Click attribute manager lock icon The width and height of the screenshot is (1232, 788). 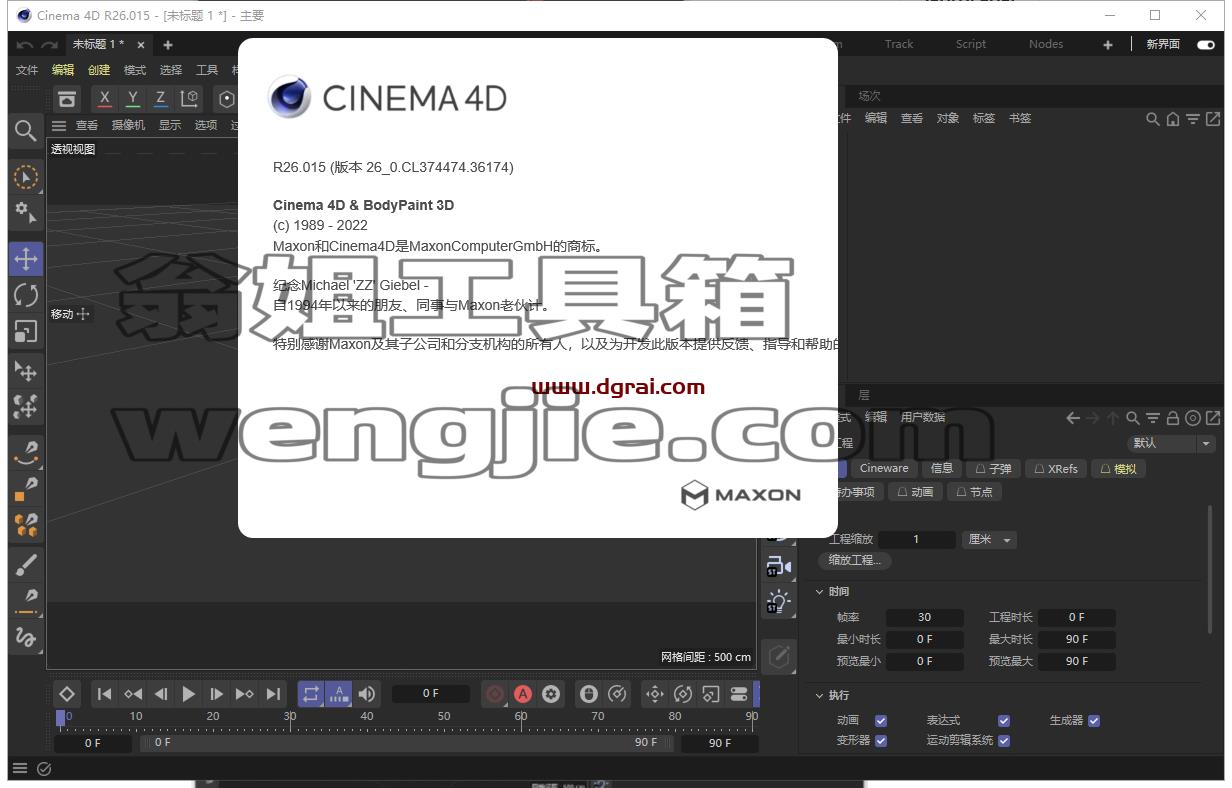tap(1173, 418)
